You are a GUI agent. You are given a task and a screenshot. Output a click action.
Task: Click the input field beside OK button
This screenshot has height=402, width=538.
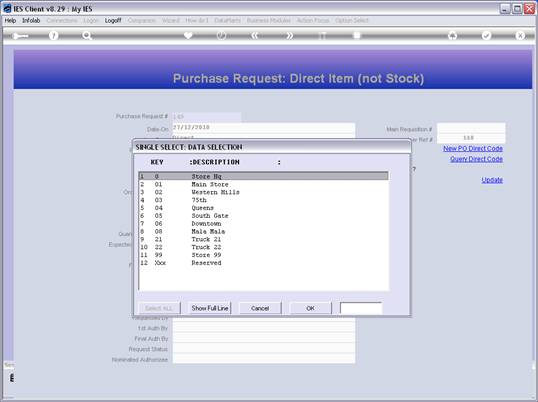point(361,308)
